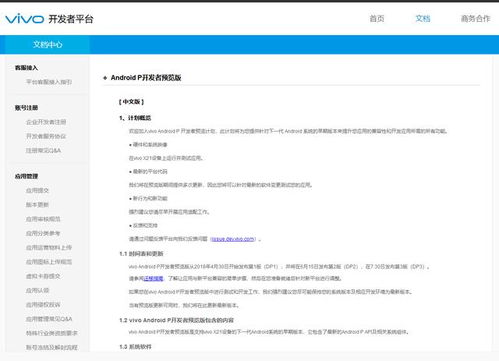Open 版本更新 sidebar link

[x=37, y=205]
